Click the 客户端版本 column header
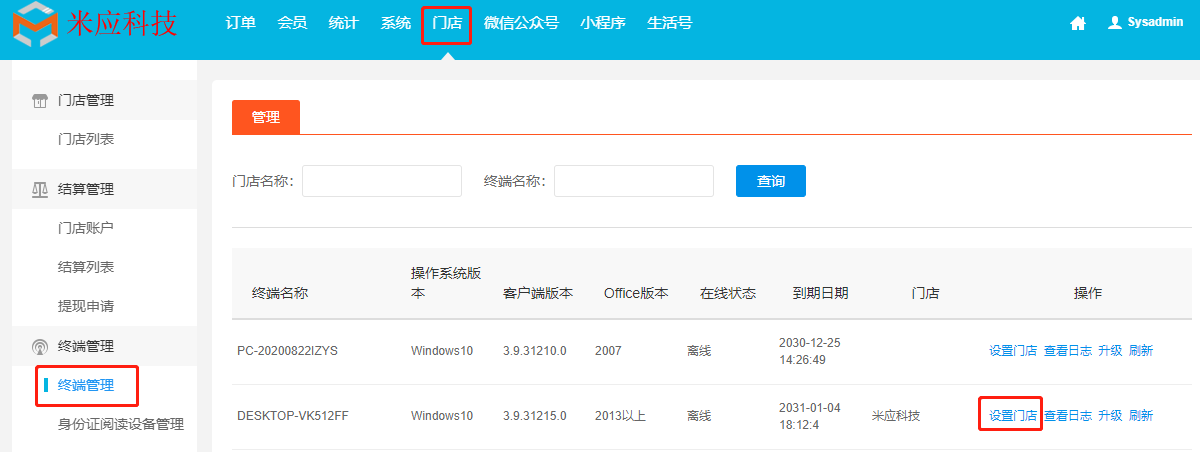The height and width of the screenshot is (452, 1200). coord(538,293)
